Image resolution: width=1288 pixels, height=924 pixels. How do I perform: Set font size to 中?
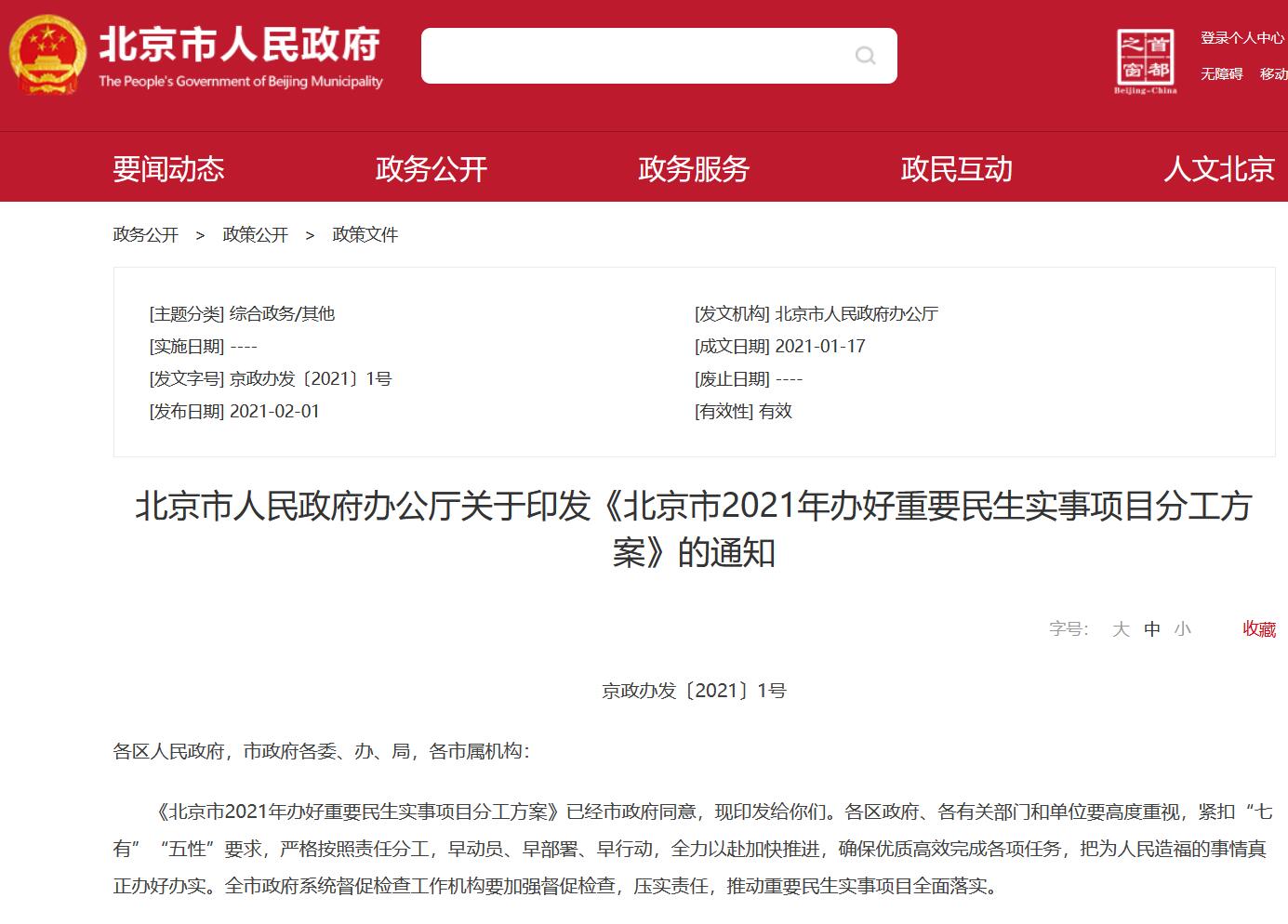pos(1152,629)
